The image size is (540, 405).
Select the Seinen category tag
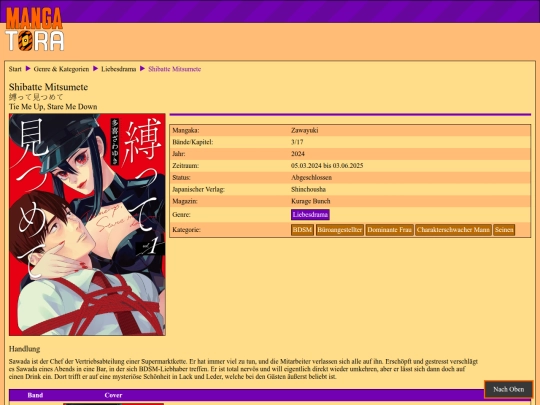pyautogui.click(x=504, y=230)
